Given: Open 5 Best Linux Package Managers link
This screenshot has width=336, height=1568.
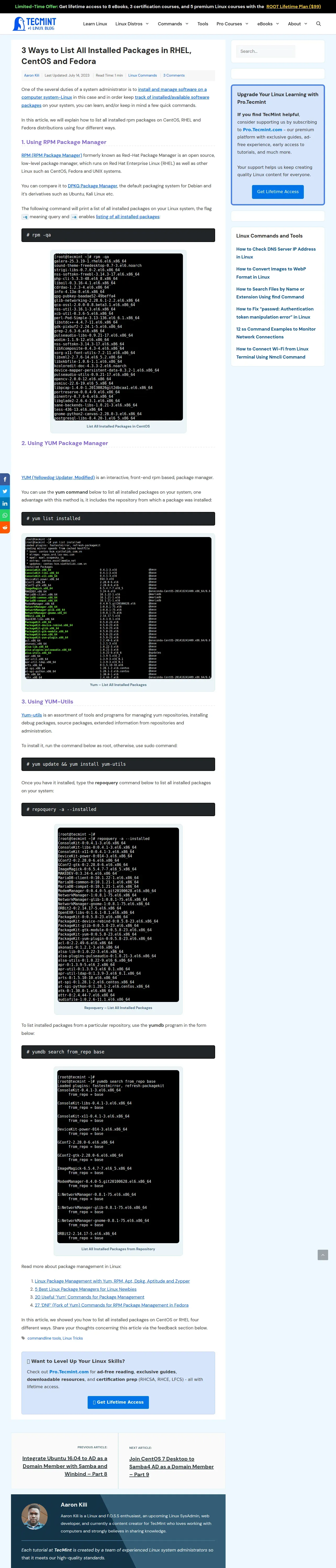Looking at the screenshot, I should (85, 1289).
